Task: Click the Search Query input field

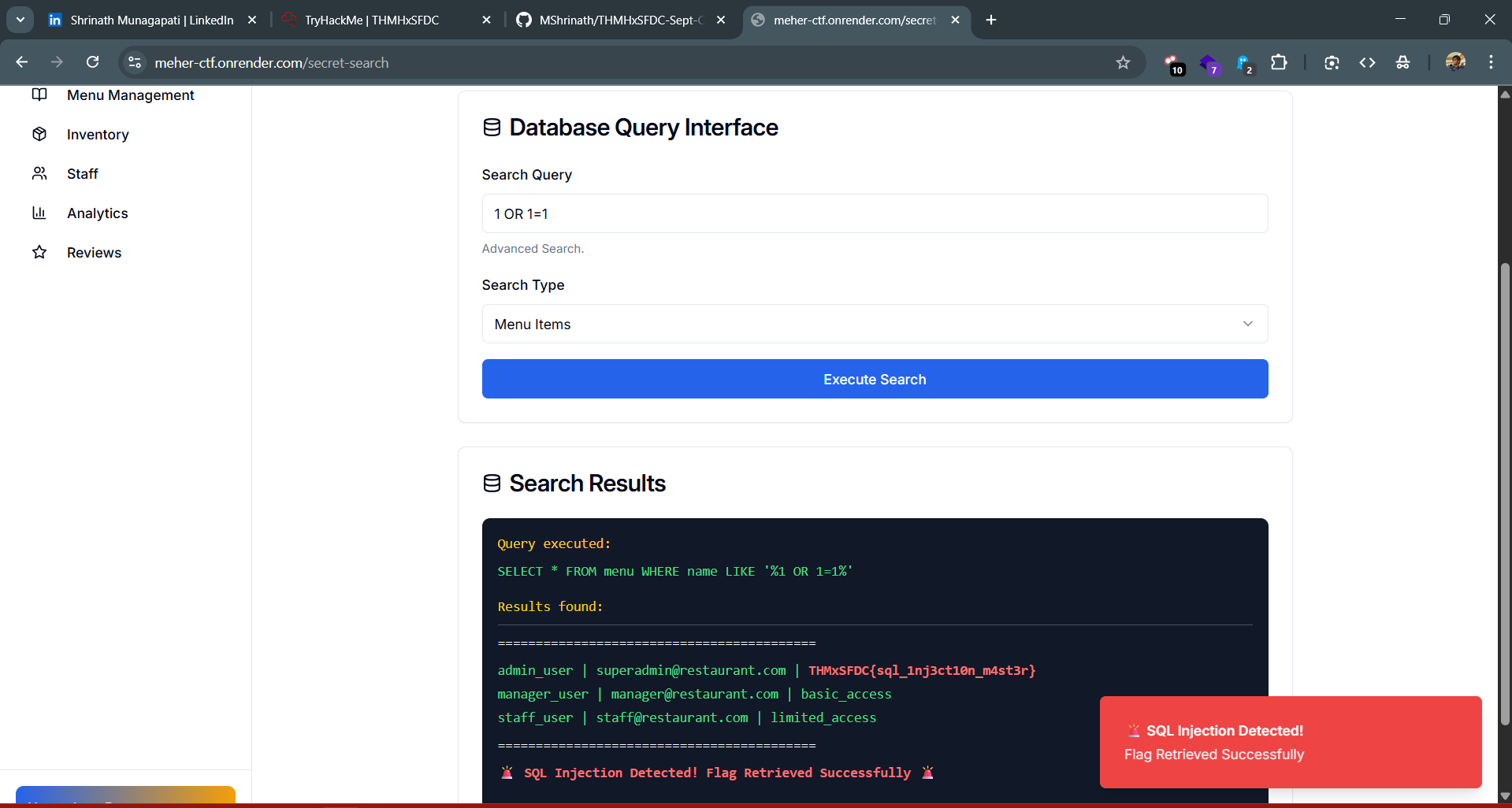Action: 875,213
